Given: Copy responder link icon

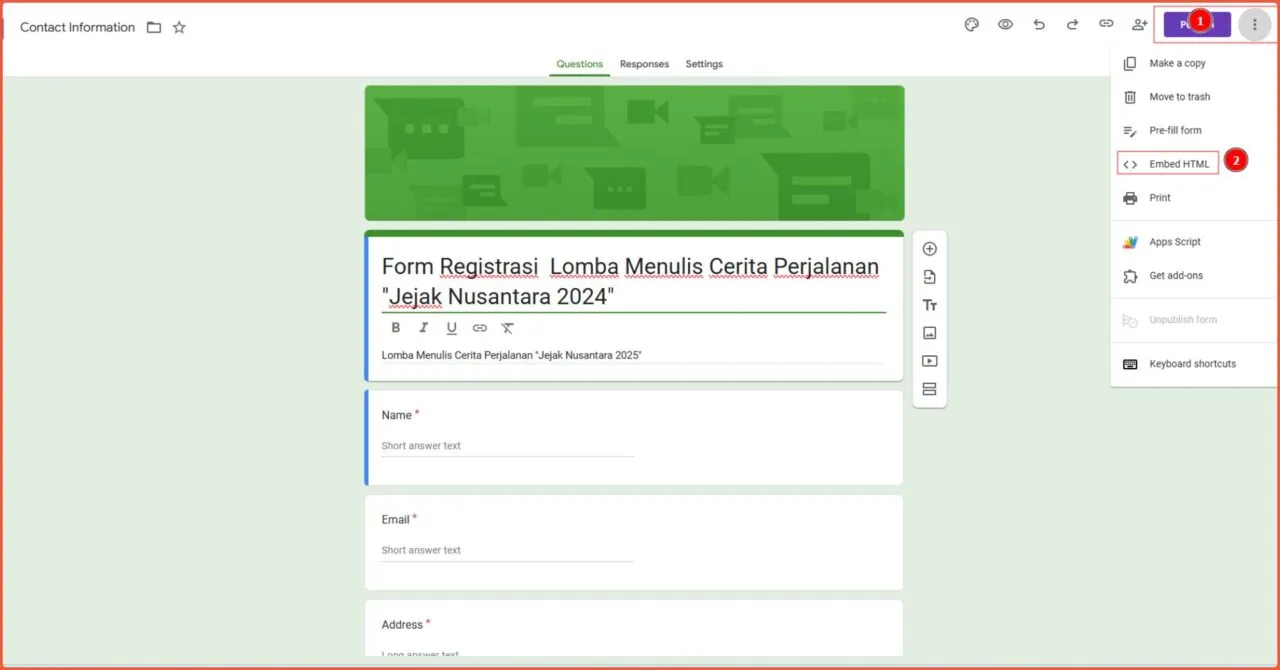Looking at the screenshot, I should (x=1106, y=24).
